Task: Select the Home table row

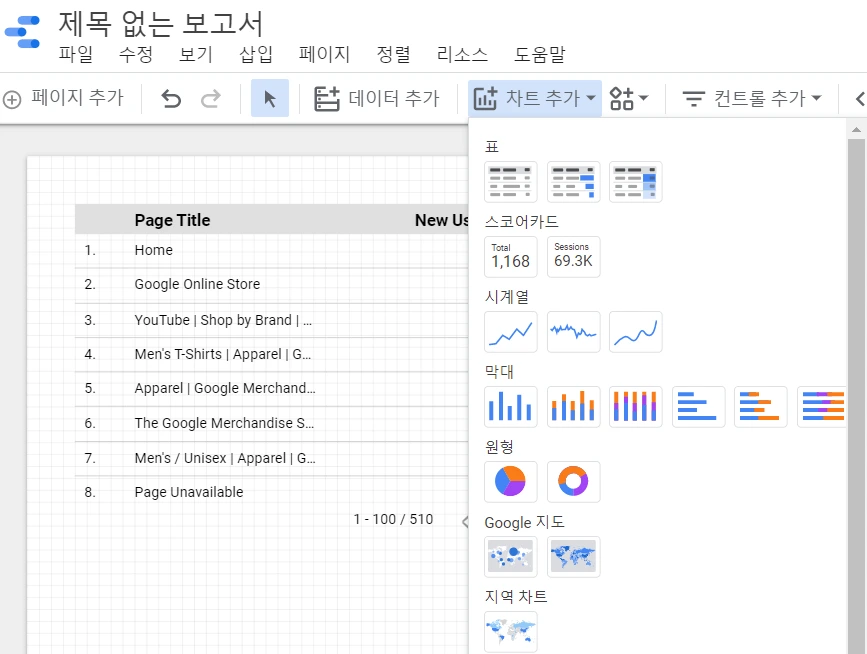Action: pos(272,250)
